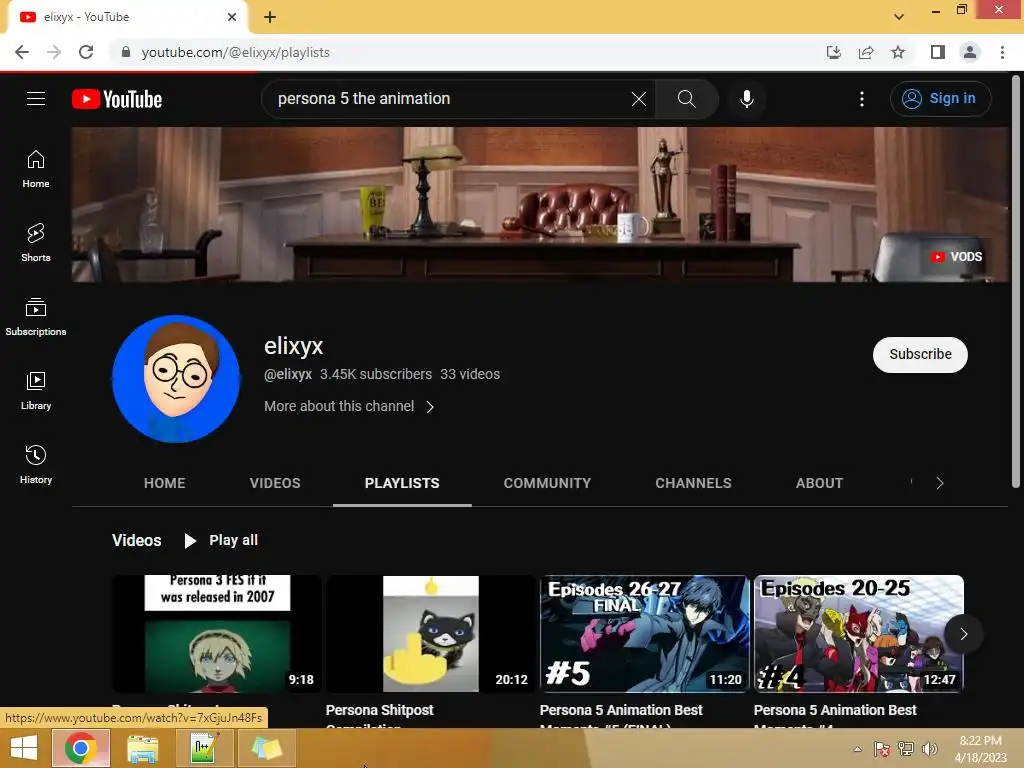
Task: Start voice search with microphone
Action: 746,99
